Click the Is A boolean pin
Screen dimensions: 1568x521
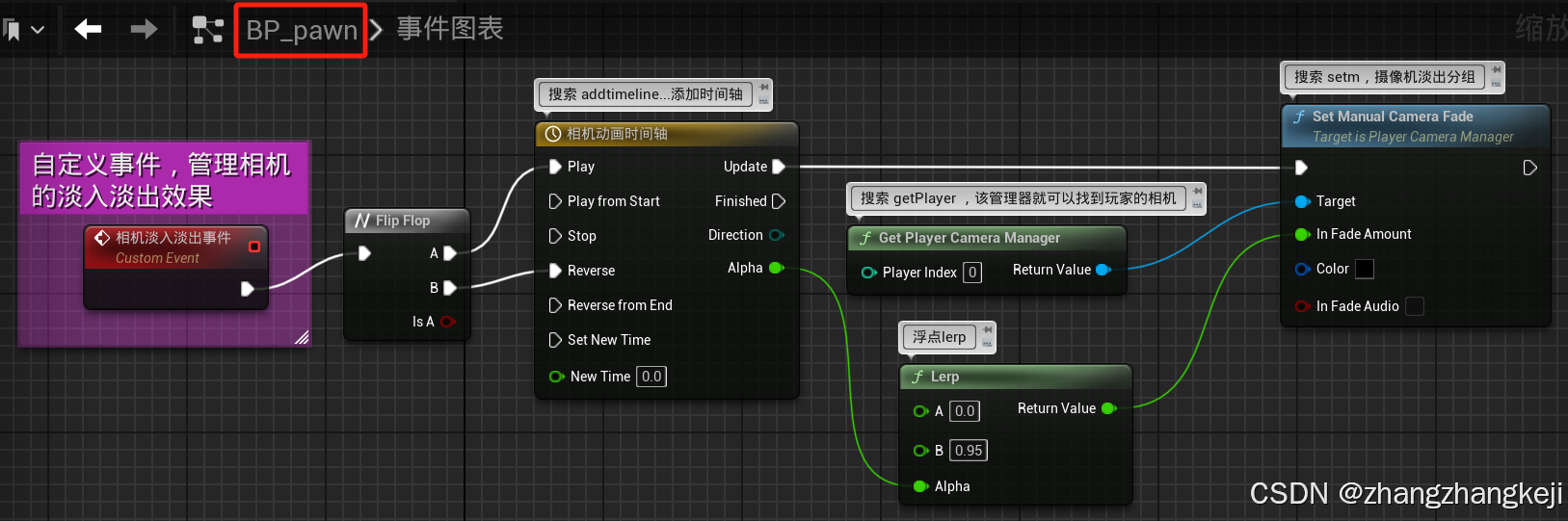pos(447,322)
